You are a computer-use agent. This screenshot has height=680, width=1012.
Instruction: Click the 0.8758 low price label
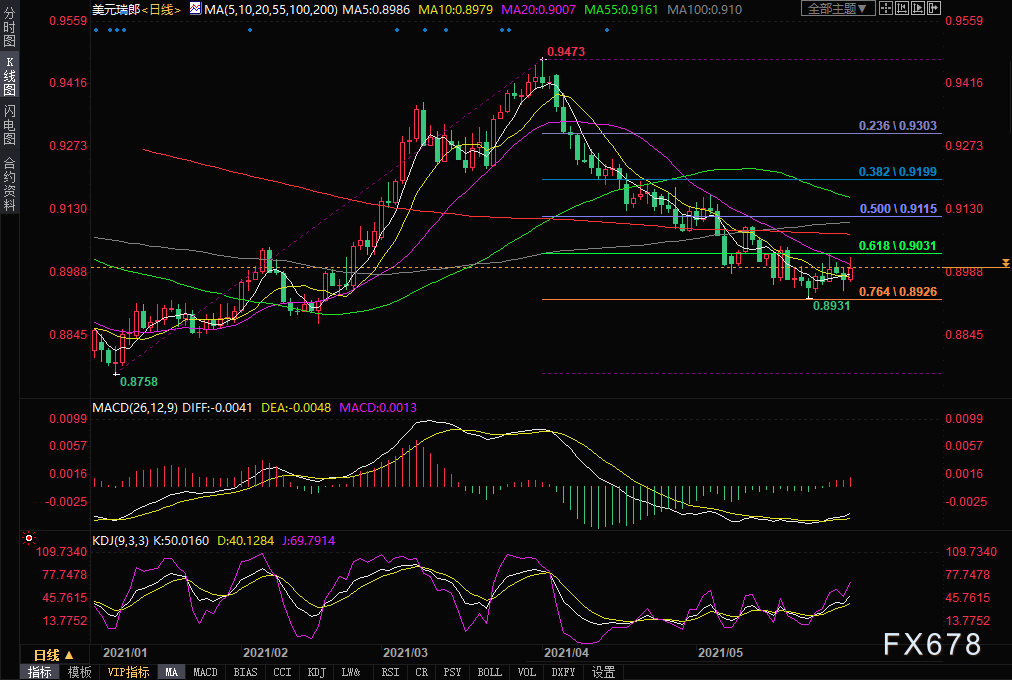[139, 381]
